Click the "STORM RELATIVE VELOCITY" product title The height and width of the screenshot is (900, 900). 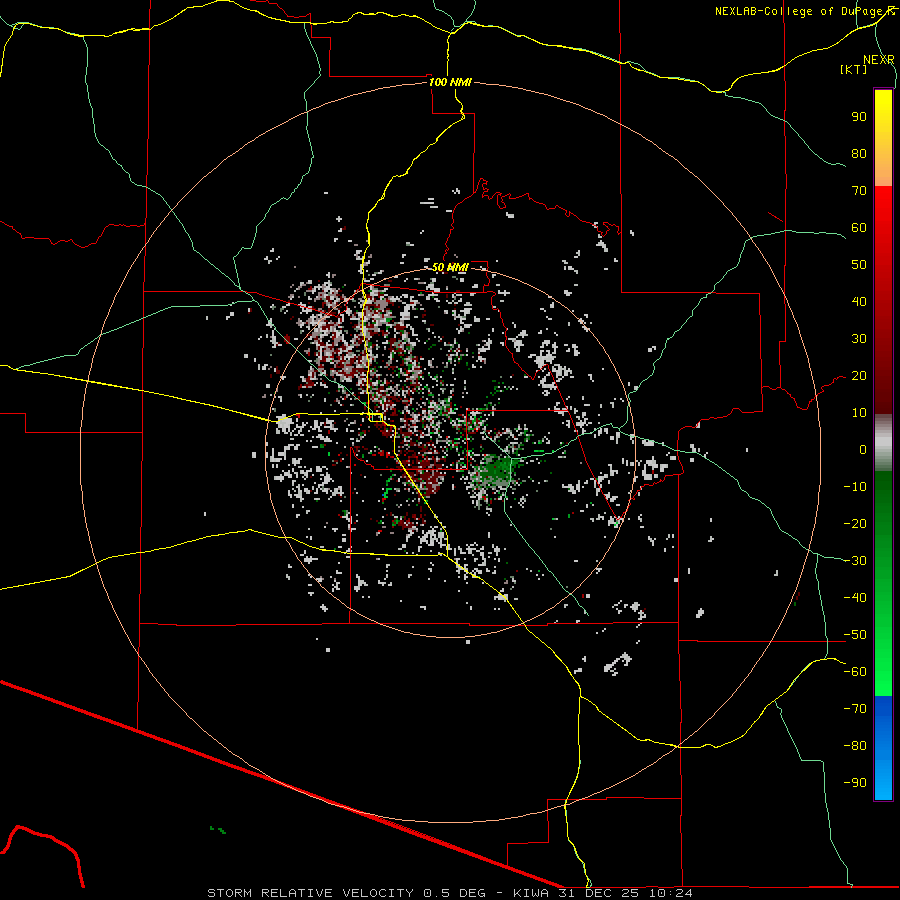pyautogui.click(x=310, y=893)
